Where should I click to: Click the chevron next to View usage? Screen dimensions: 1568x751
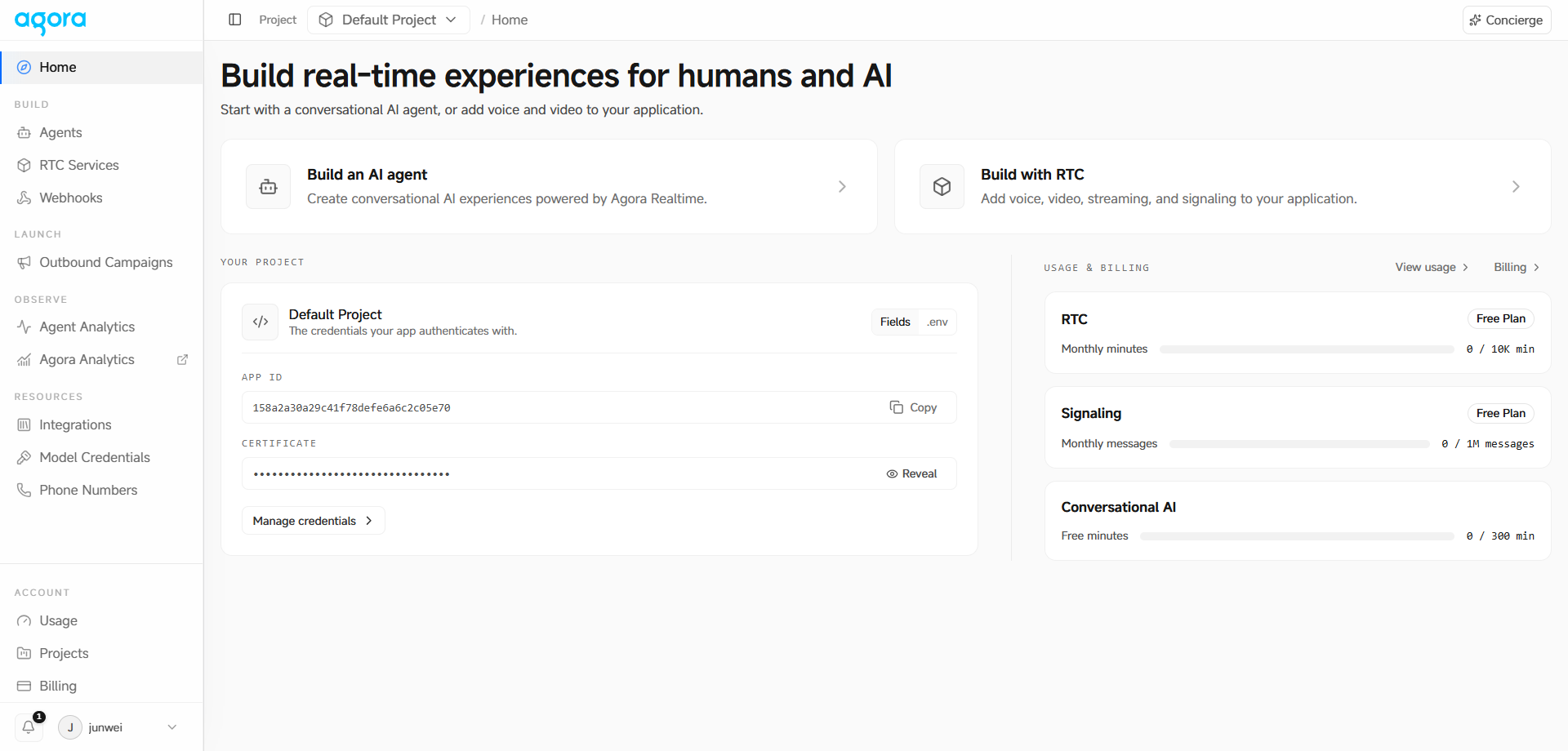[1465, 268]
